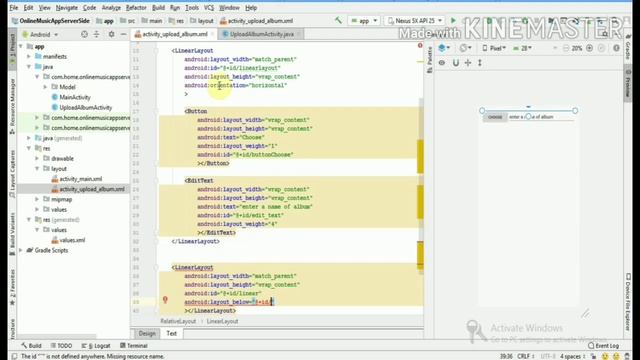Click CRLF line separator in status bar

click(x=526, y=356)
